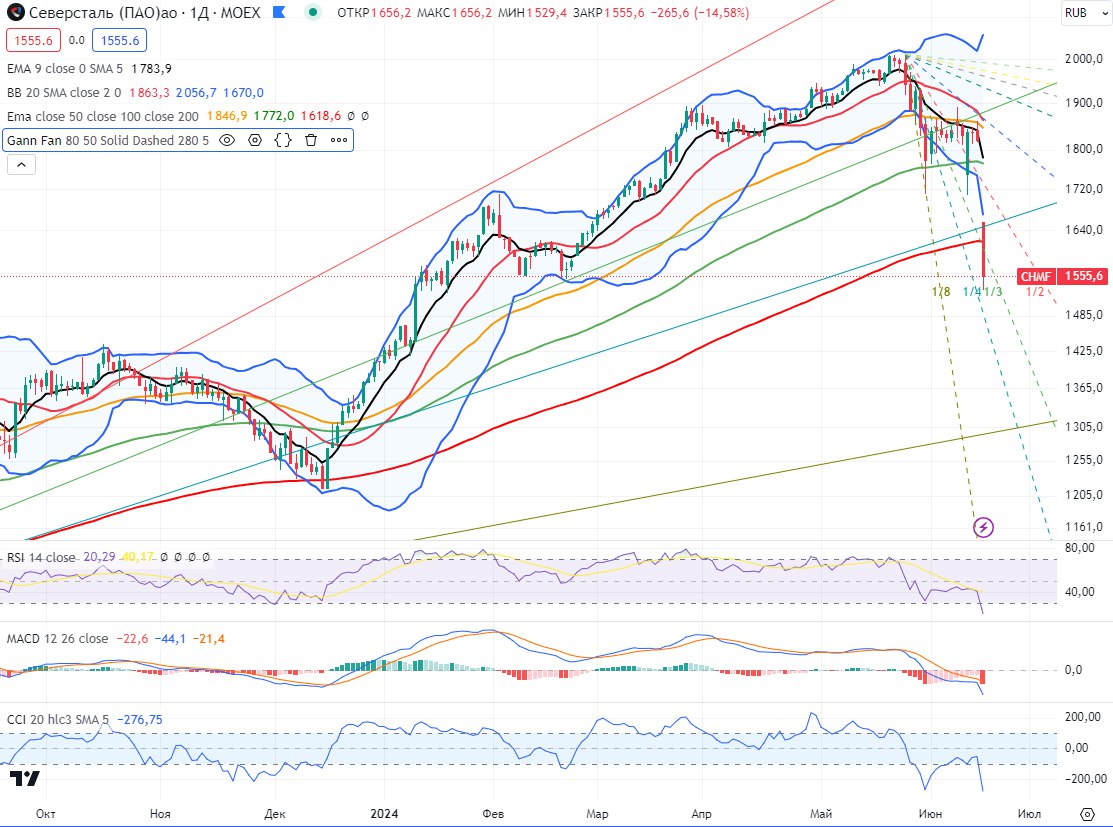Select the RSI 14 close indicator label
1113x827 pixels.
(x=40, y=557)
